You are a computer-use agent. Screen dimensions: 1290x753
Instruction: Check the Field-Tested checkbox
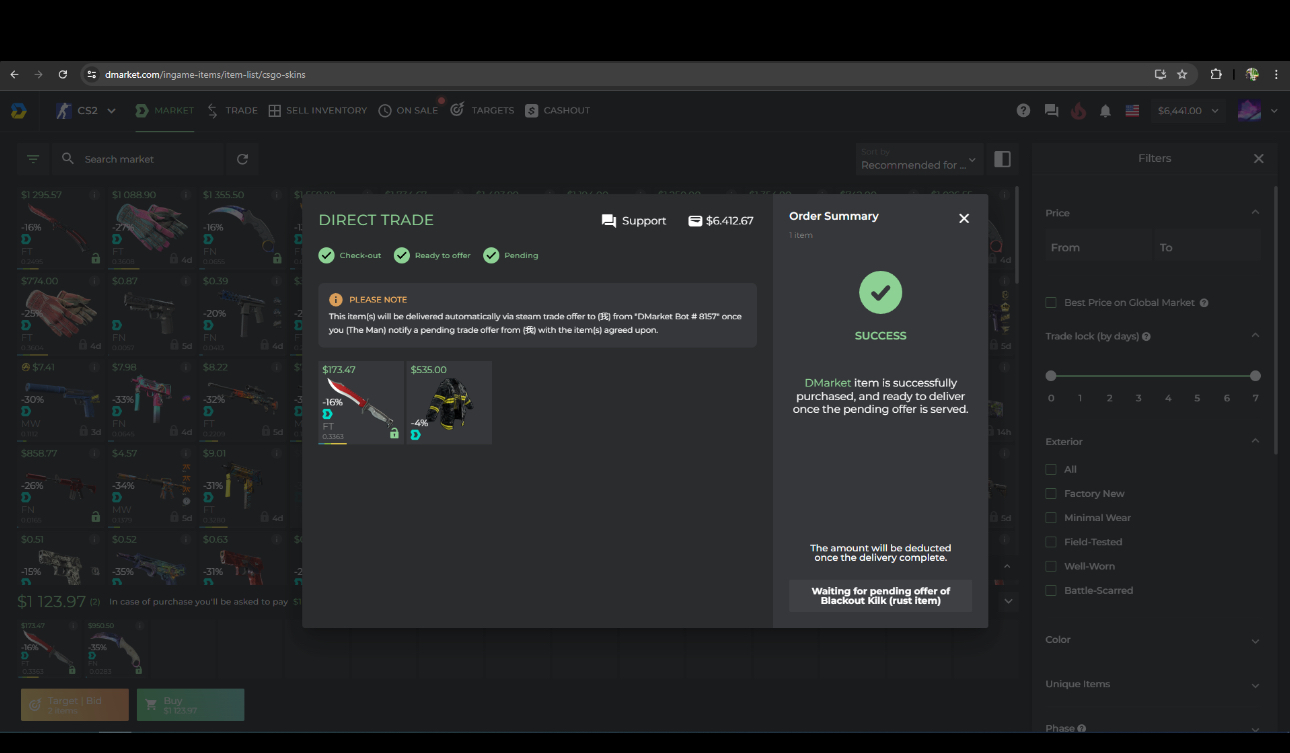coord(1051,542)
